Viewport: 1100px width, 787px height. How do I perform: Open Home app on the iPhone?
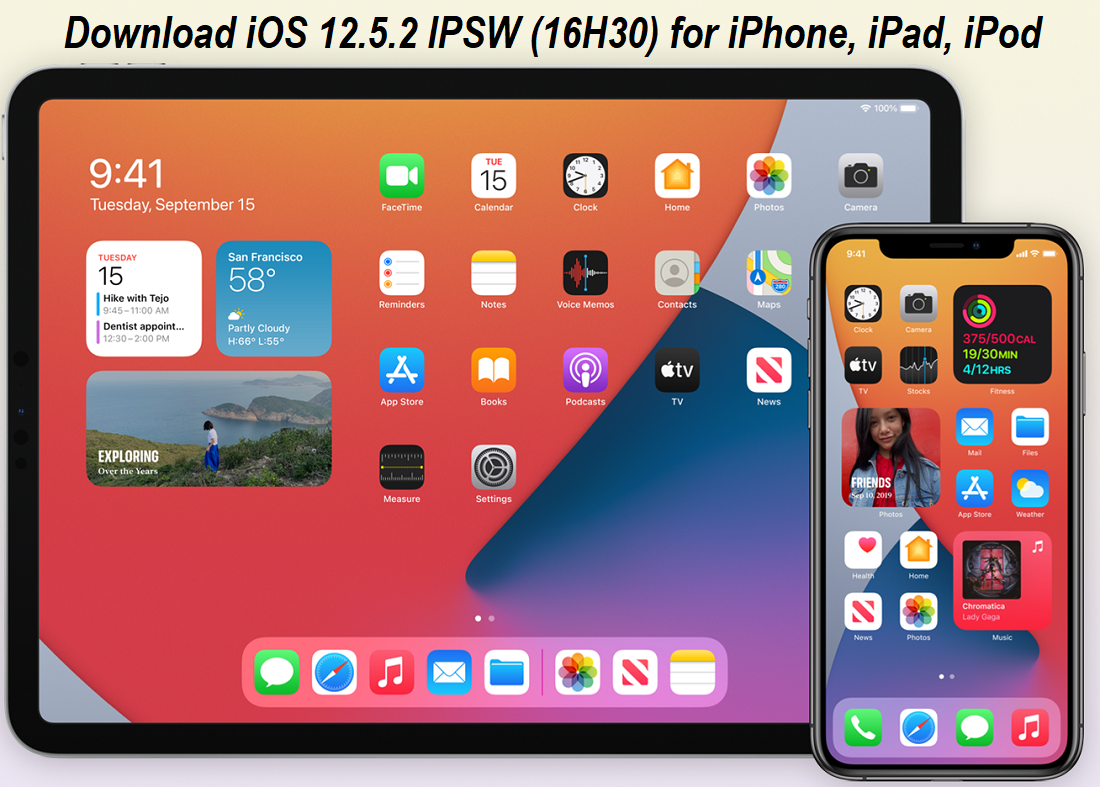tap(918, 550)
